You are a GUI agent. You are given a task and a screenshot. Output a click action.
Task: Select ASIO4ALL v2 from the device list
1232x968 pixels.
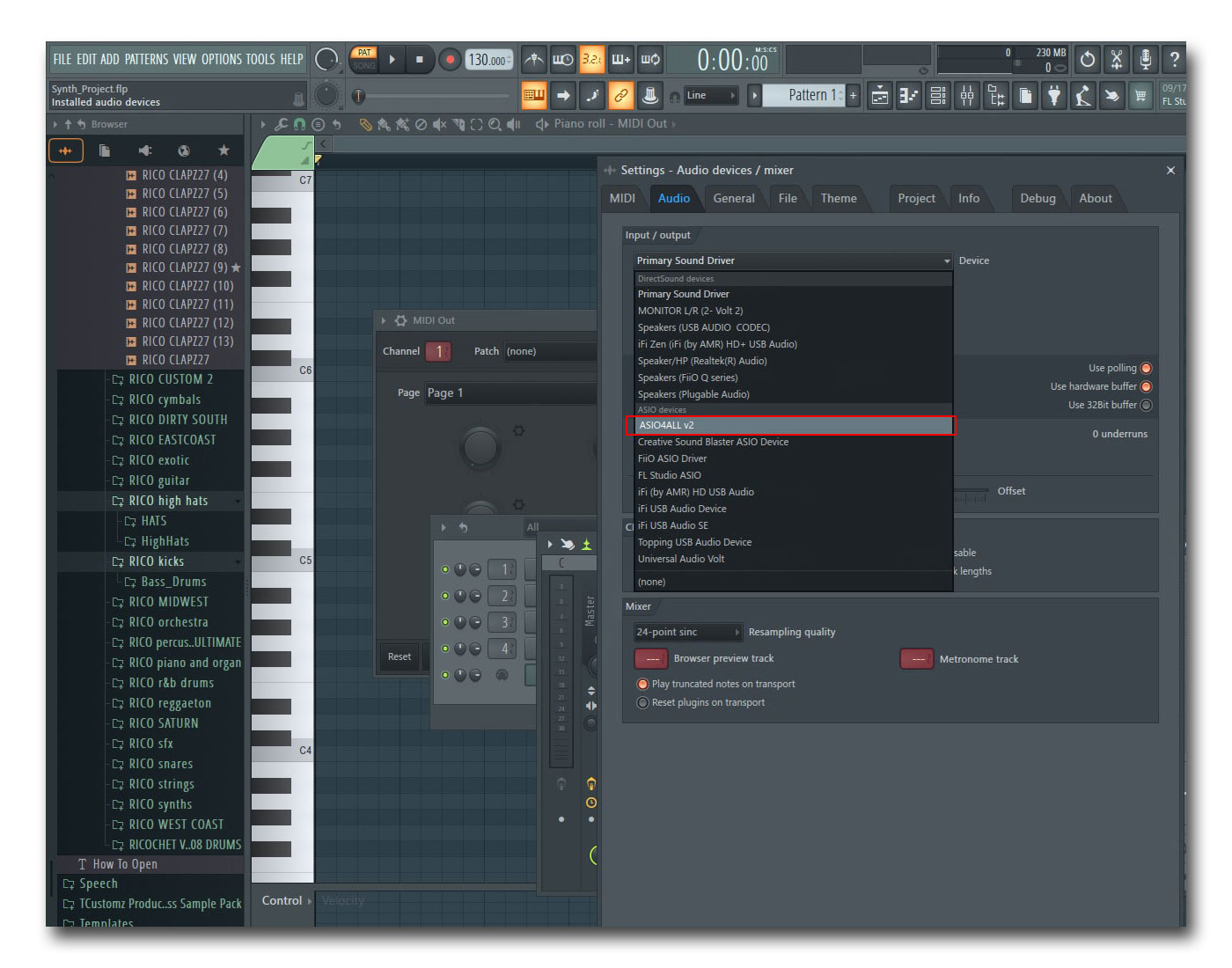tap(794, 425)
